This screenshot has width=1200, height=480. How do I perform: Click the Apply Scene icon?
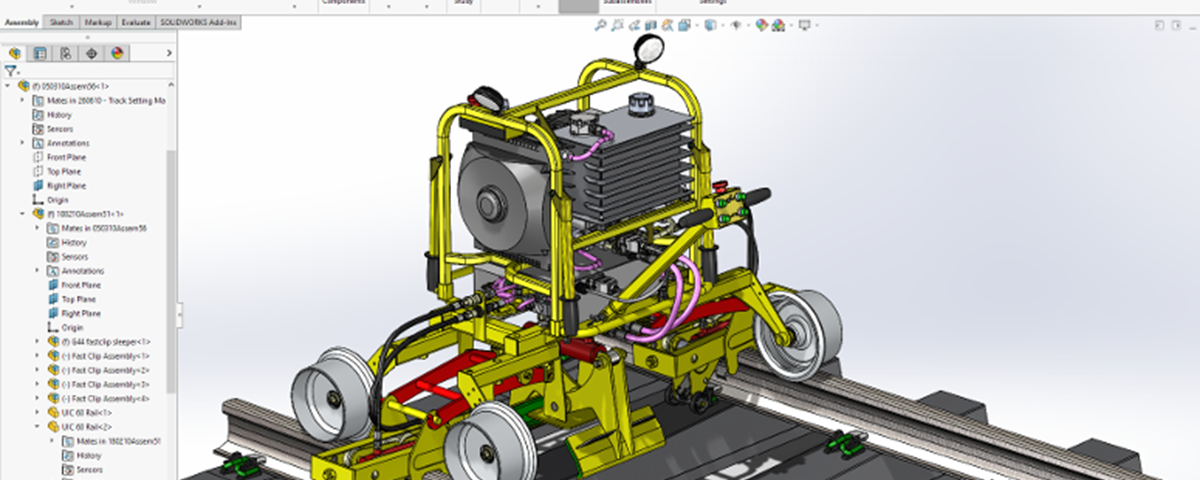(780, 26)
